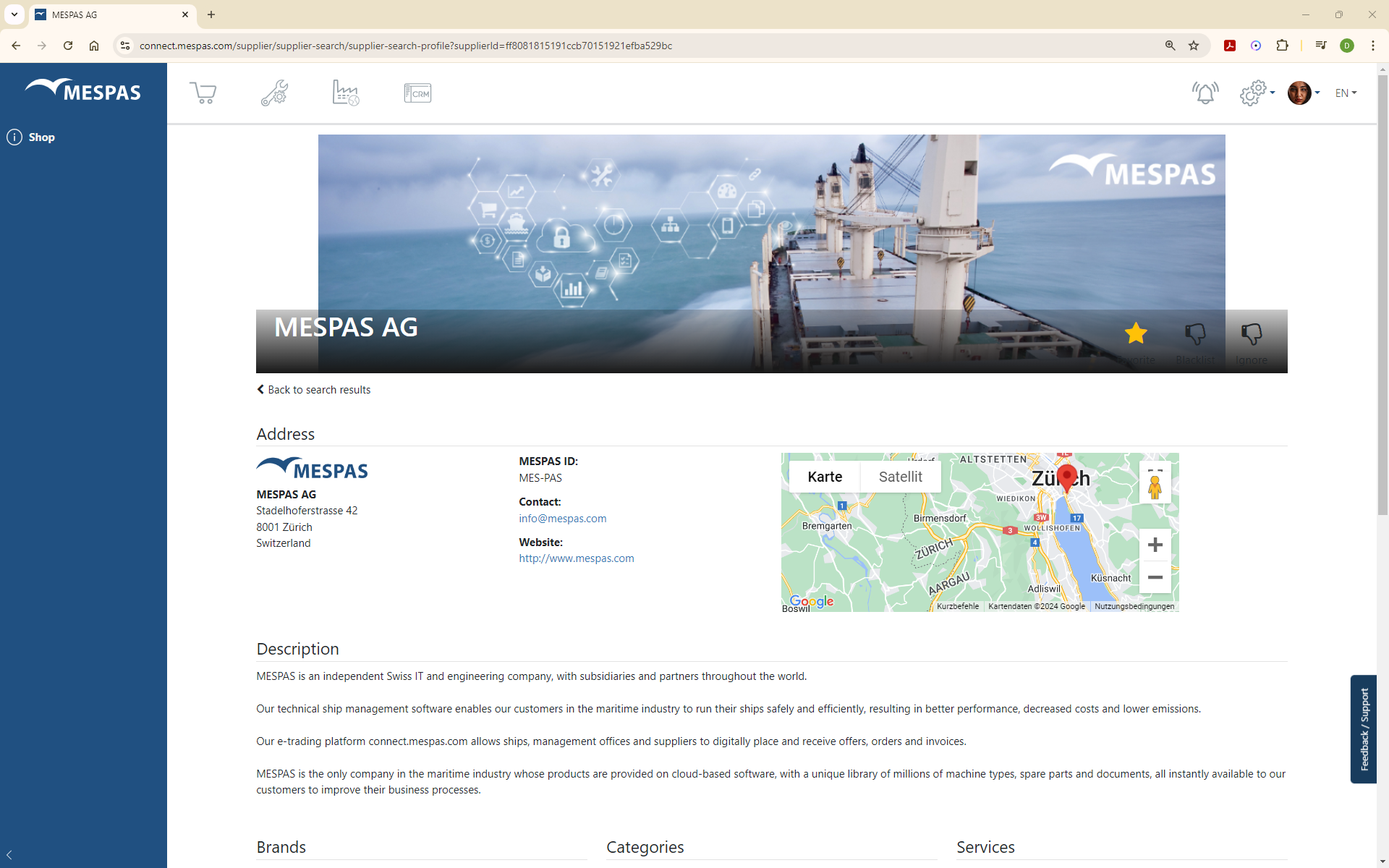Open the Feedback / Support panel
This screenshot has height=868, width=1389.
[1364, 729]
